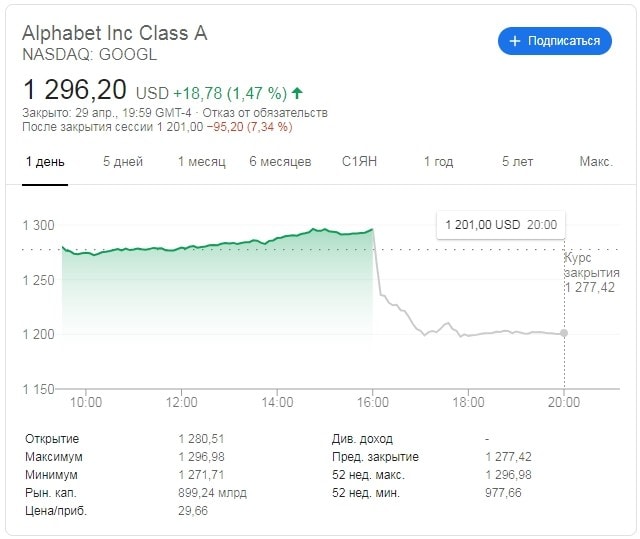Click the Alphabet Inc Class A title
This screenshot has width=640, height=539.
[115, 33]
